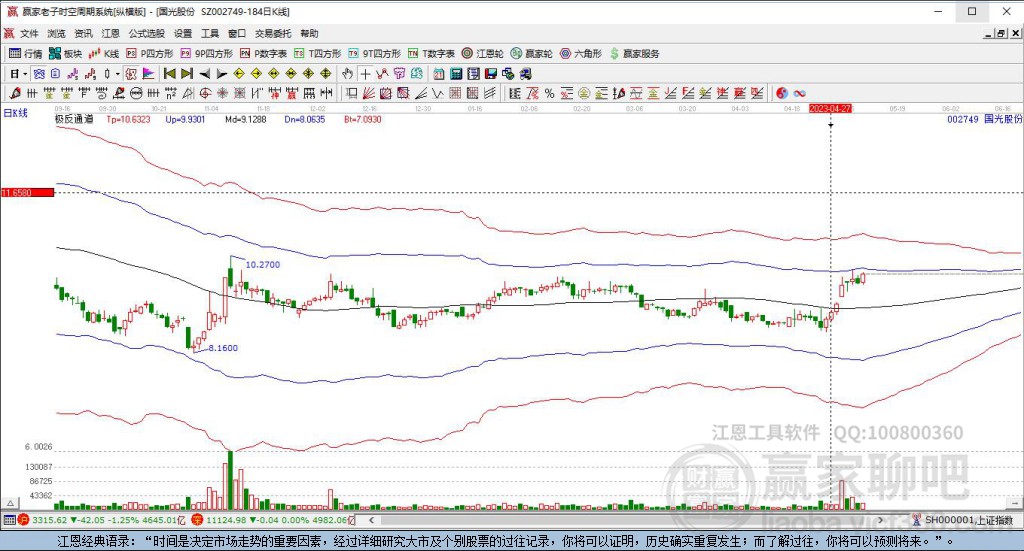Open the 帮助 menu
The height and width of the screenshot is (551, 1024).
coord(310,33)
